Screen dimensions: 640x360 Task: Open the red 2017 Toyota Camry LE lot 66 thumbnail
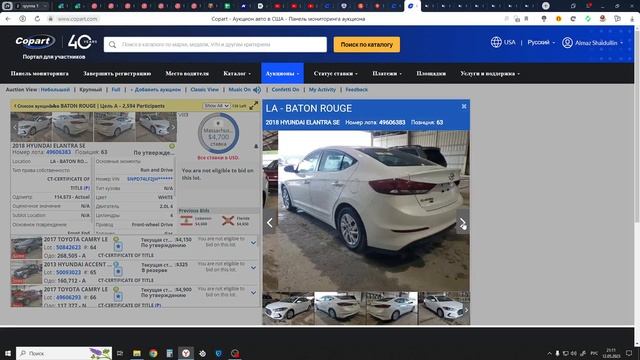(26, 296)
